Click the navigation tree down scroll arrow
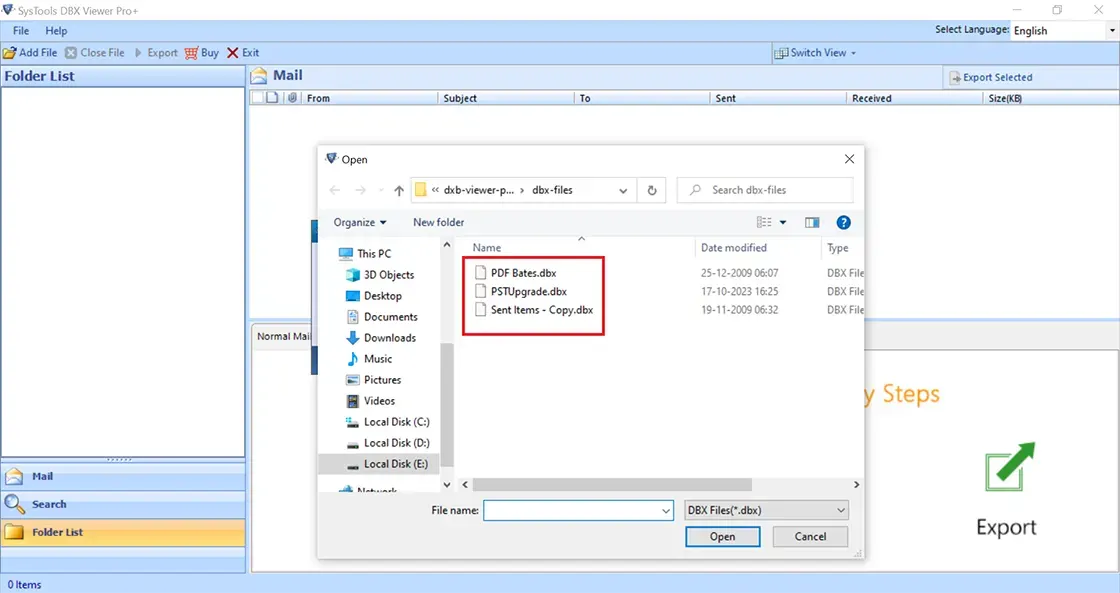The width and height of the screenshot is (1120, 593). pos(447,484)
